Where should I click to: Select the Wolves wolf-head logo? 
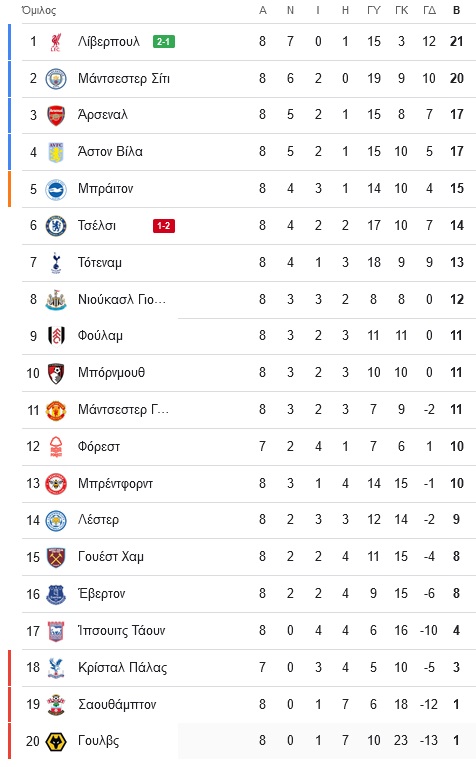[56, 742]
